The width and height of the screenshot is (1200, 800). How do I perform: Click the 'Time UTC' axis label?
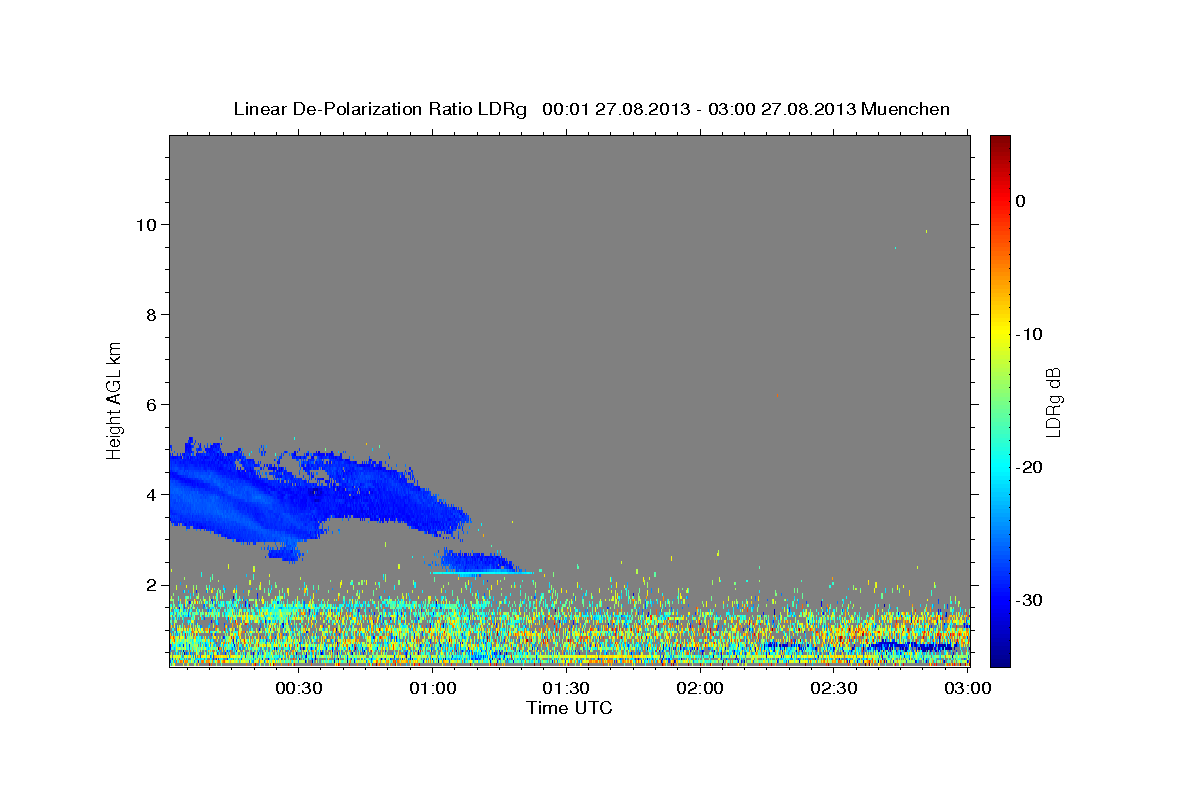click(x=569, y=708)
